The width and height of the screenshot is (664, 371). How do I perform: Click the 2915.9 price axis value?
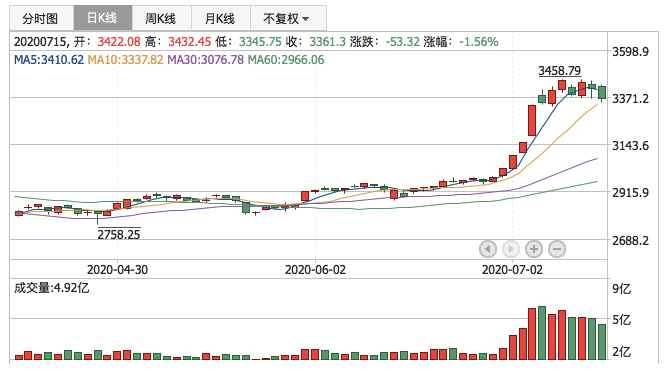tap(631, 193)
